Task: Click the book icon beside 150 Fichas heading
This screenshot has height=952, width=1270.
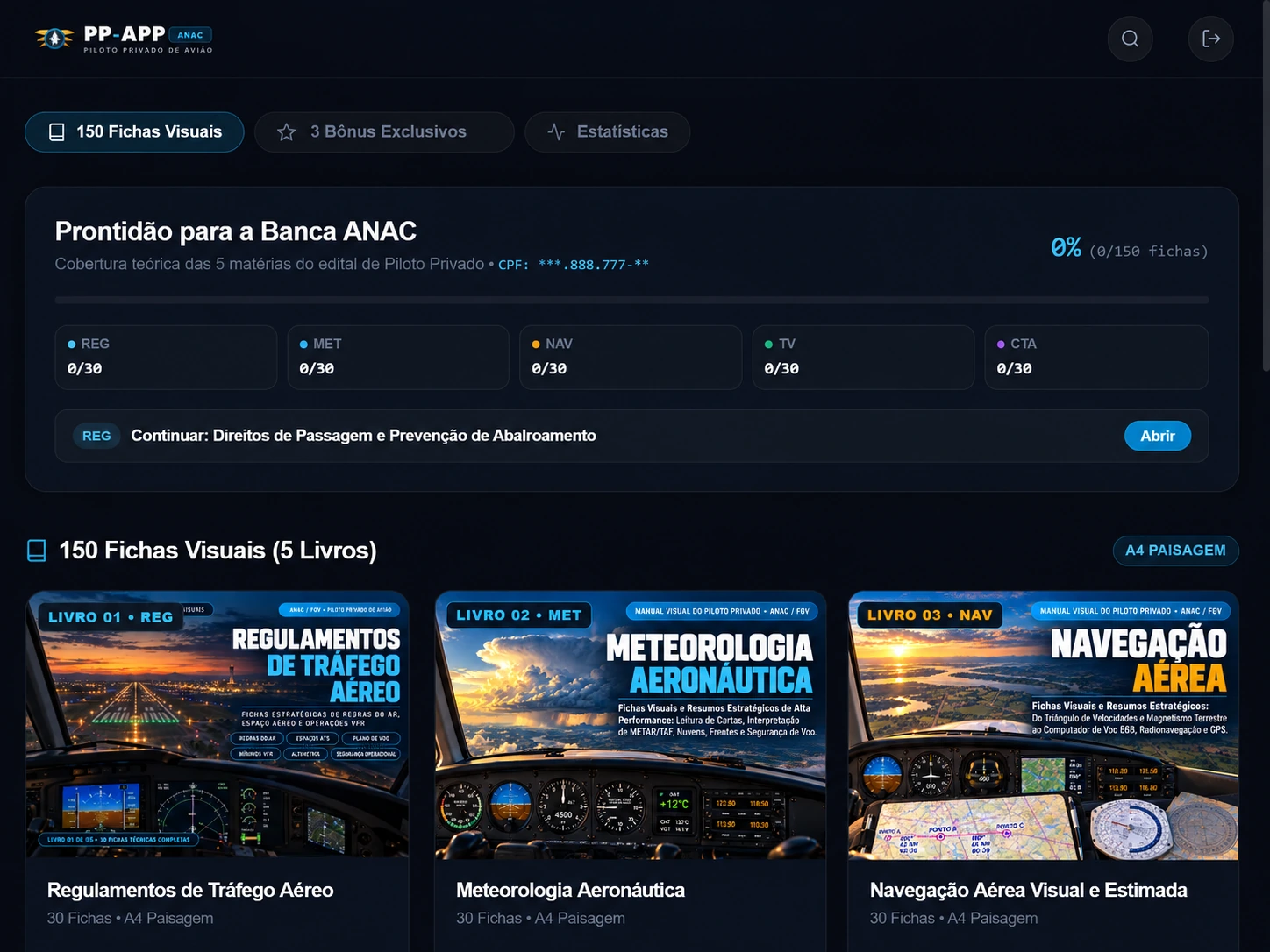Action: (x=37, y=551)
